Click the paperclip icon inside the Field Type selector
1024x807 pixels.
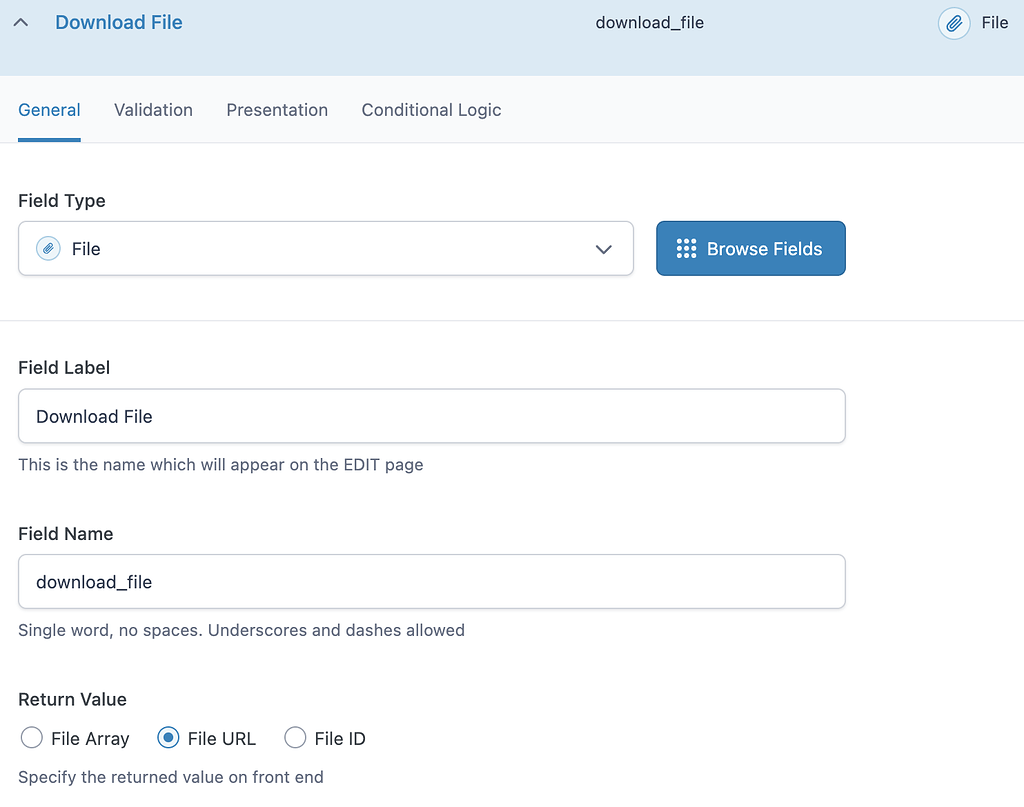point(47,248)
